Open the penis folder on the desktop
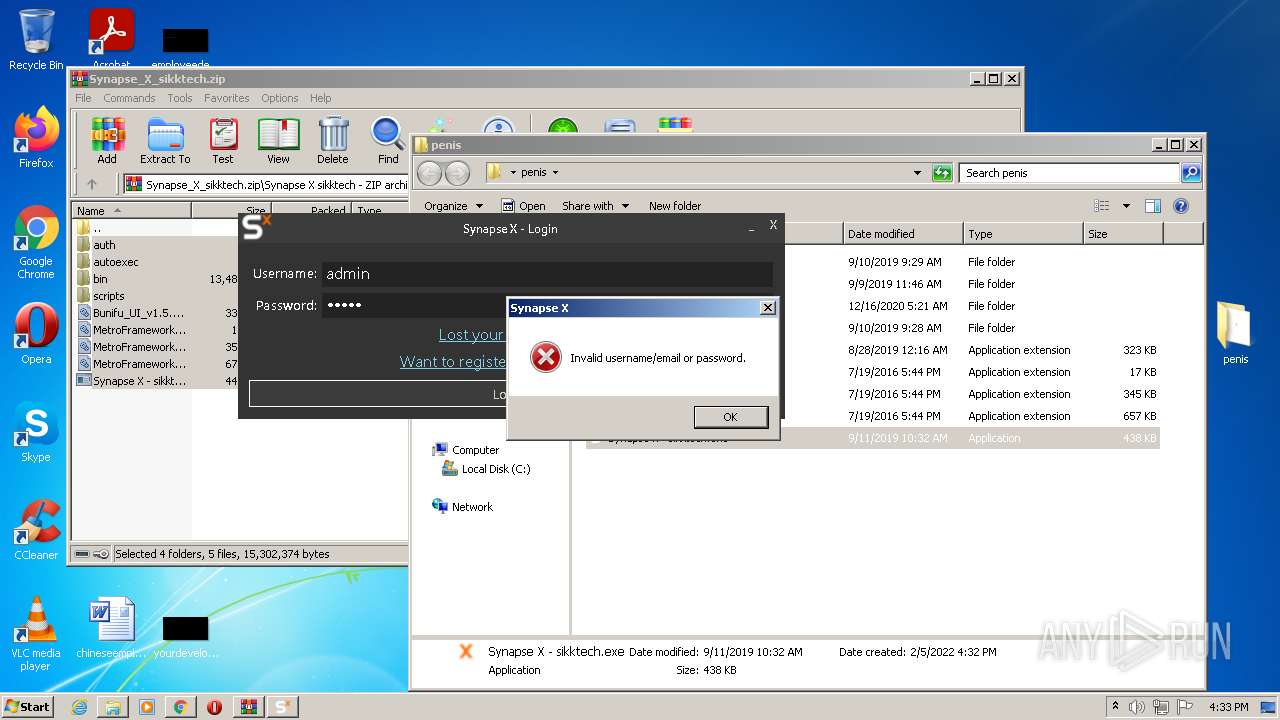This screenshot has height=720, width=1280. coord(1235,332)
